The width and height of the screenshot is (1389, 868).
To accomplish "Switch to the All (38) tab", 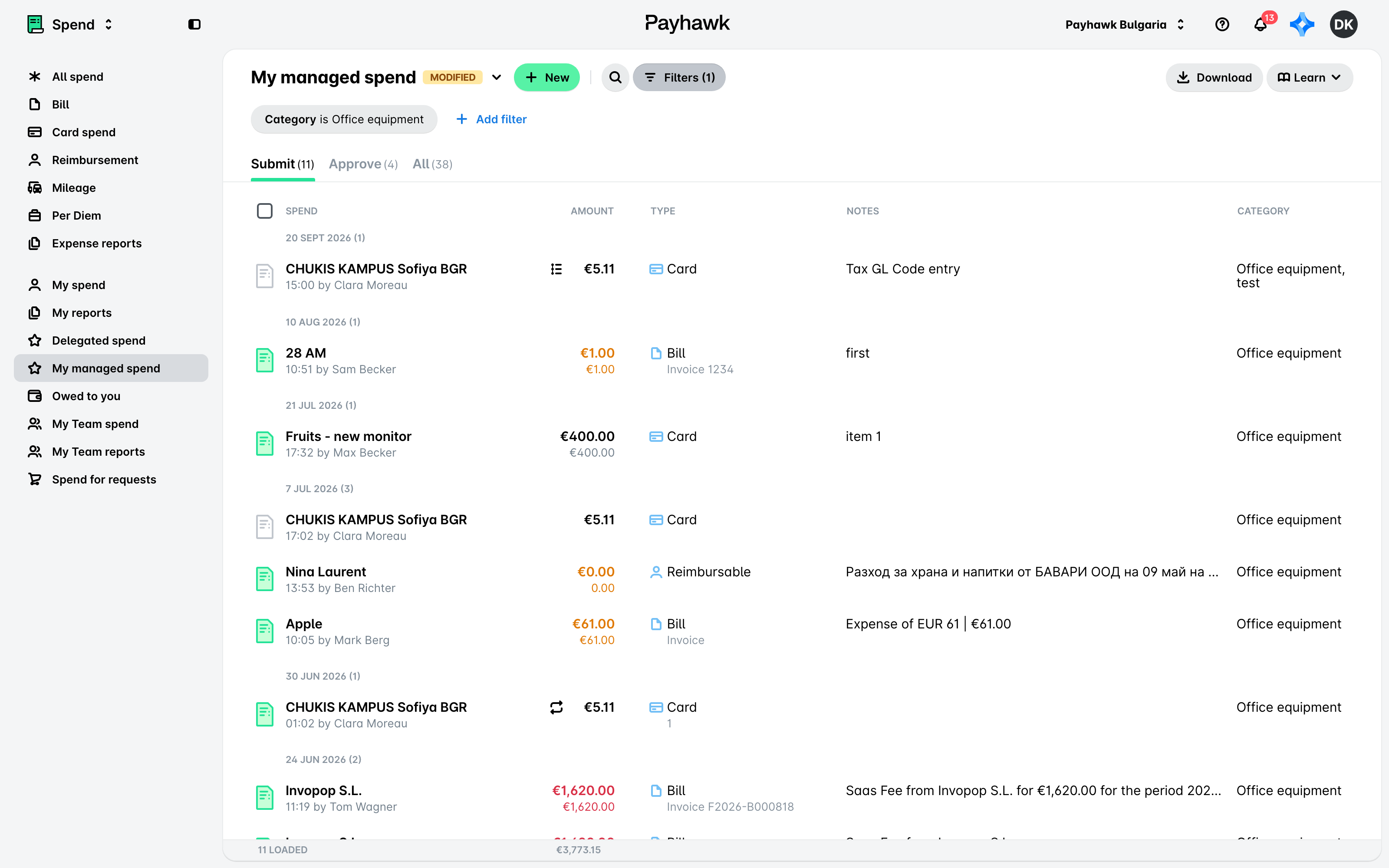I will coord(432,164).
